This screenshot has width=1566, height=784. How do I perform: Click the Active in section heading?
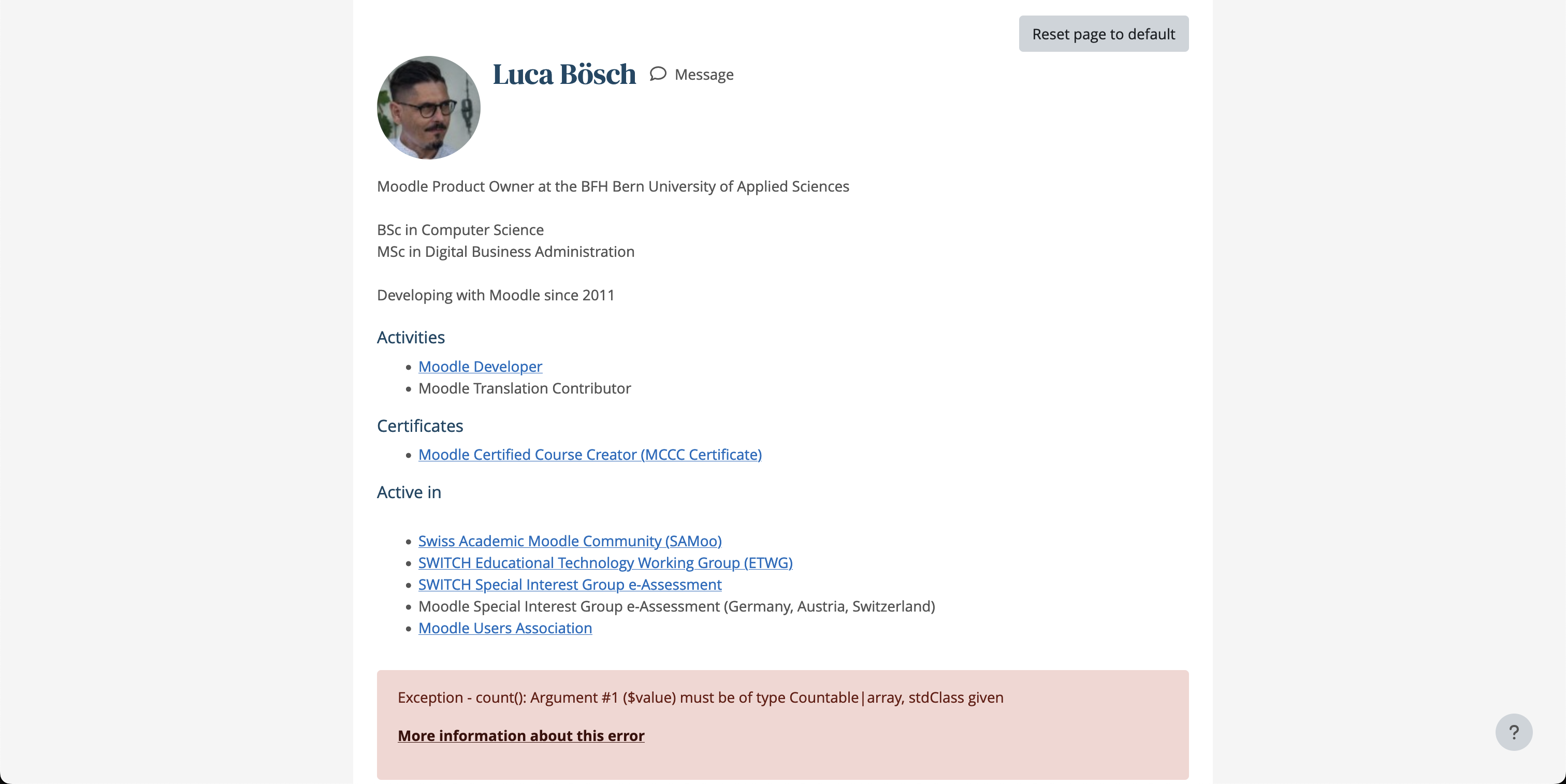pyautogui.click(x=409, y=492)
